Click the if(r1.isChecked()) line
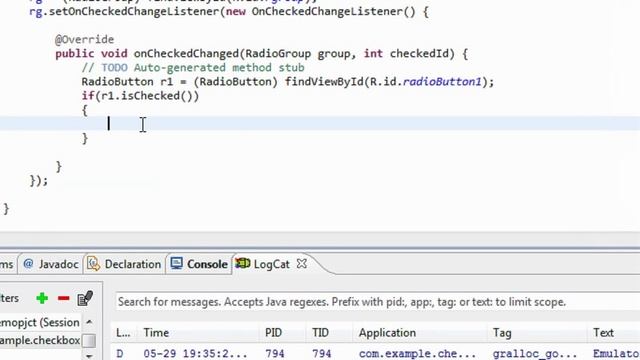The height and width of the screenshot is (360, 640). pyautogui.click(x=140, y=96)
